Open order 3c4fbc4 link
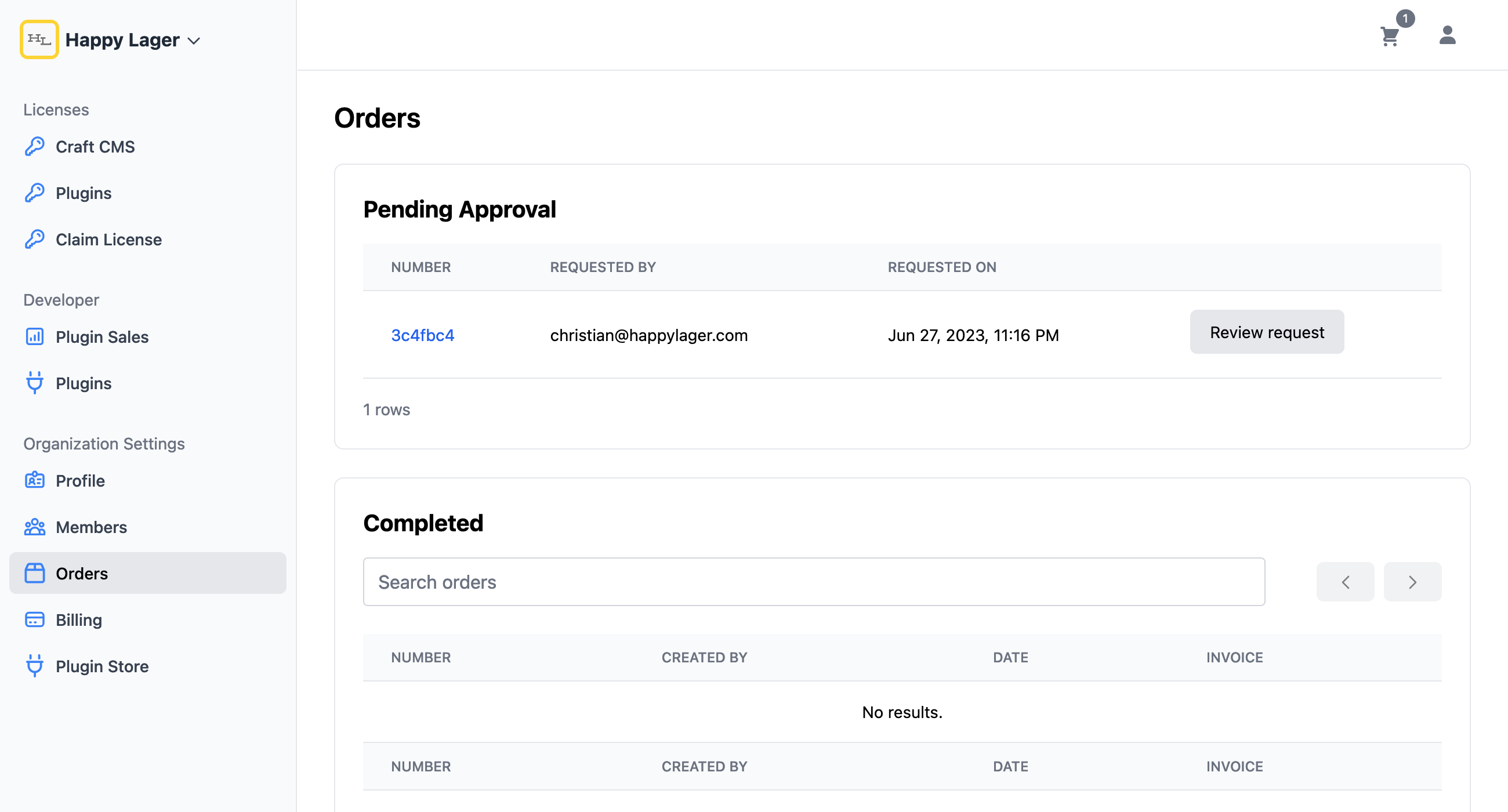This screenshot has width=1508, height=812. tap(423, 335)
